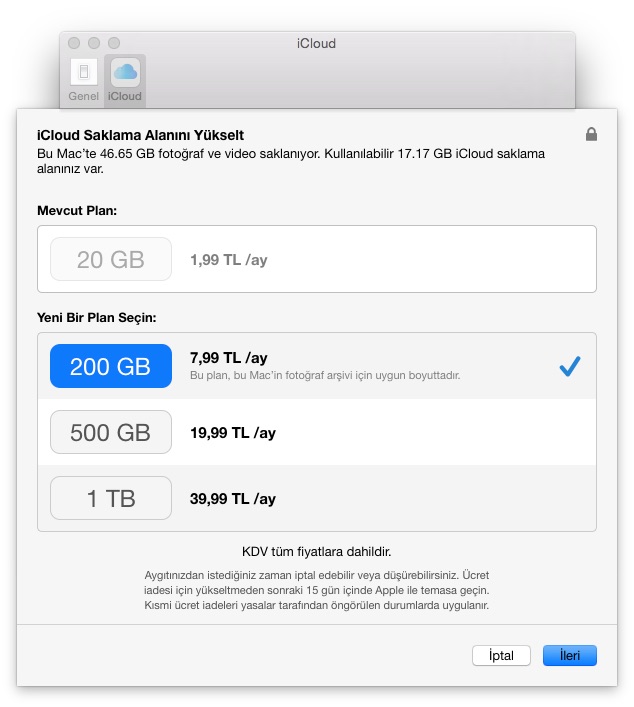Click the greyed 20 GB current plan badge

pos(110,260)
